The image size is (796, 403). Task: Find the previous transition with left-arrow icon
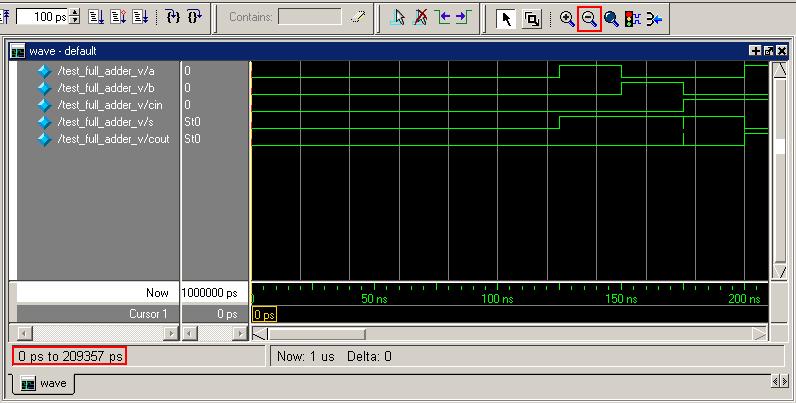[x=442, y=18]
